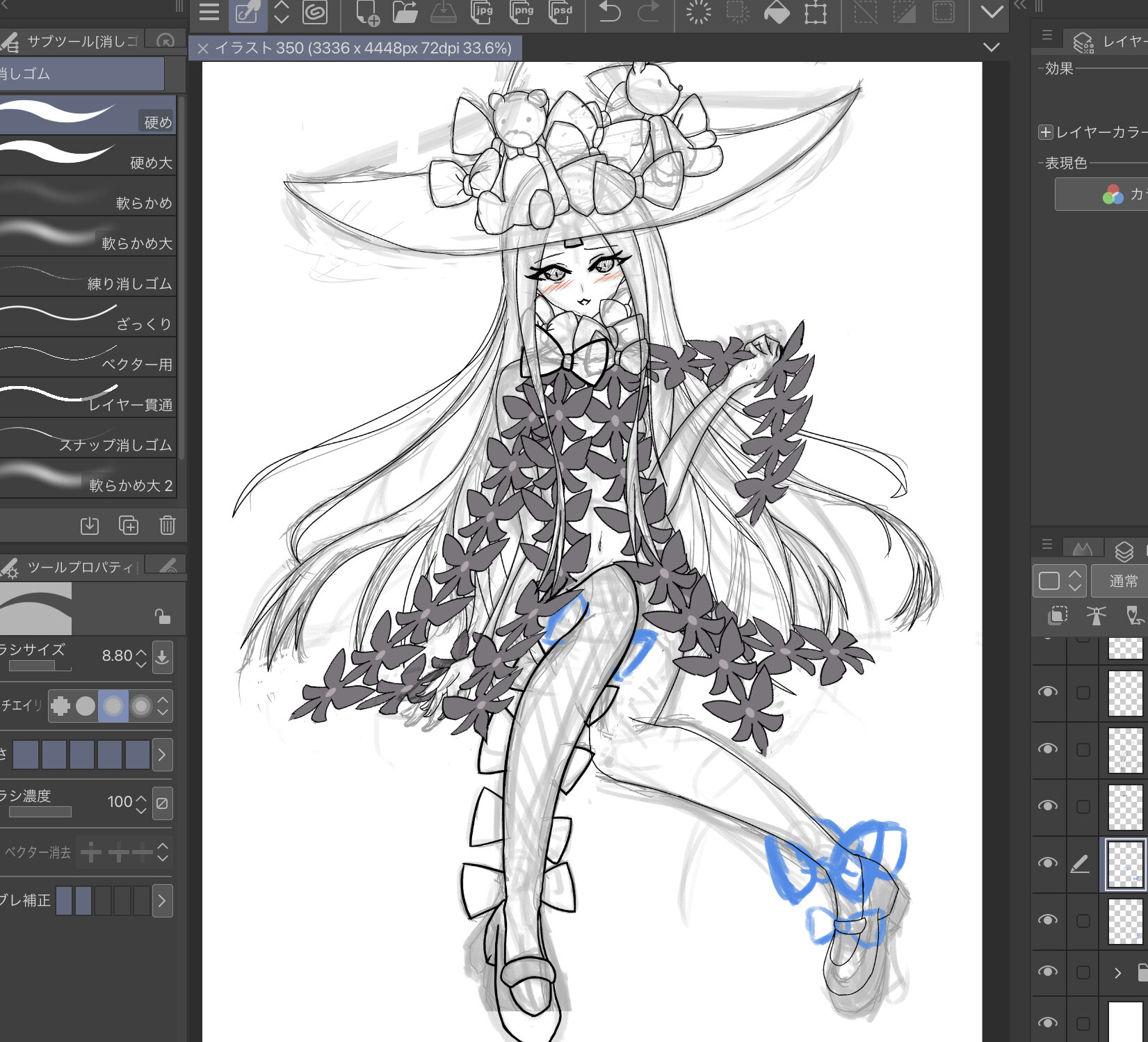Image resolution: width=1148 pixels, height=1042 pixels.
Task: Expand the レイヤーカラー section
Action: coord(1045,132)
